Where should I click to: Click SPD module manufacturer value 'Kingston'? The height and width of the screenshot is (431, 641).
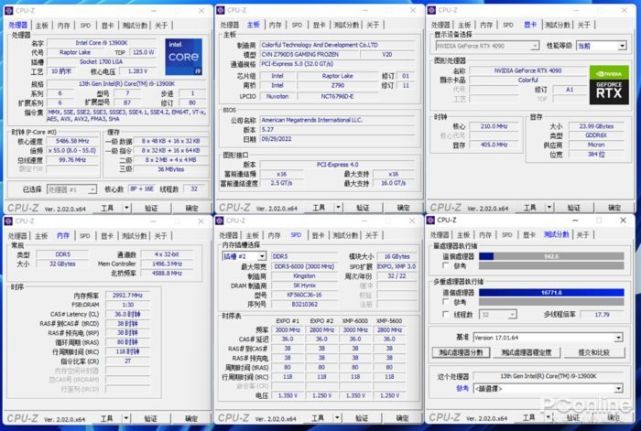[x=304, y=276]
